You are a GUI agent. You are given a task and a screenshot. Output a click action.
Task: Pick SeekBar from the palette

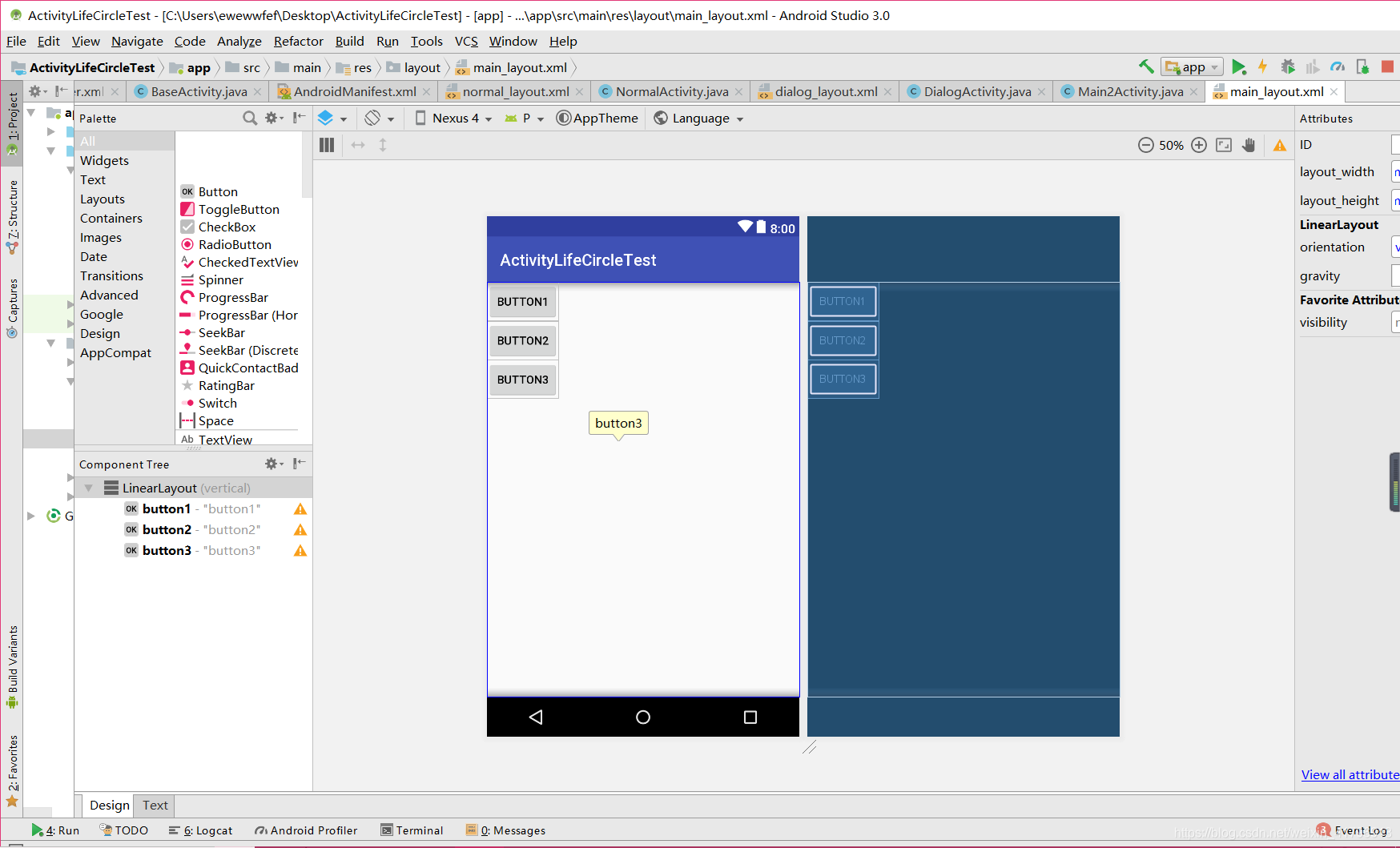pyautogui.click(x=221, y=333)
